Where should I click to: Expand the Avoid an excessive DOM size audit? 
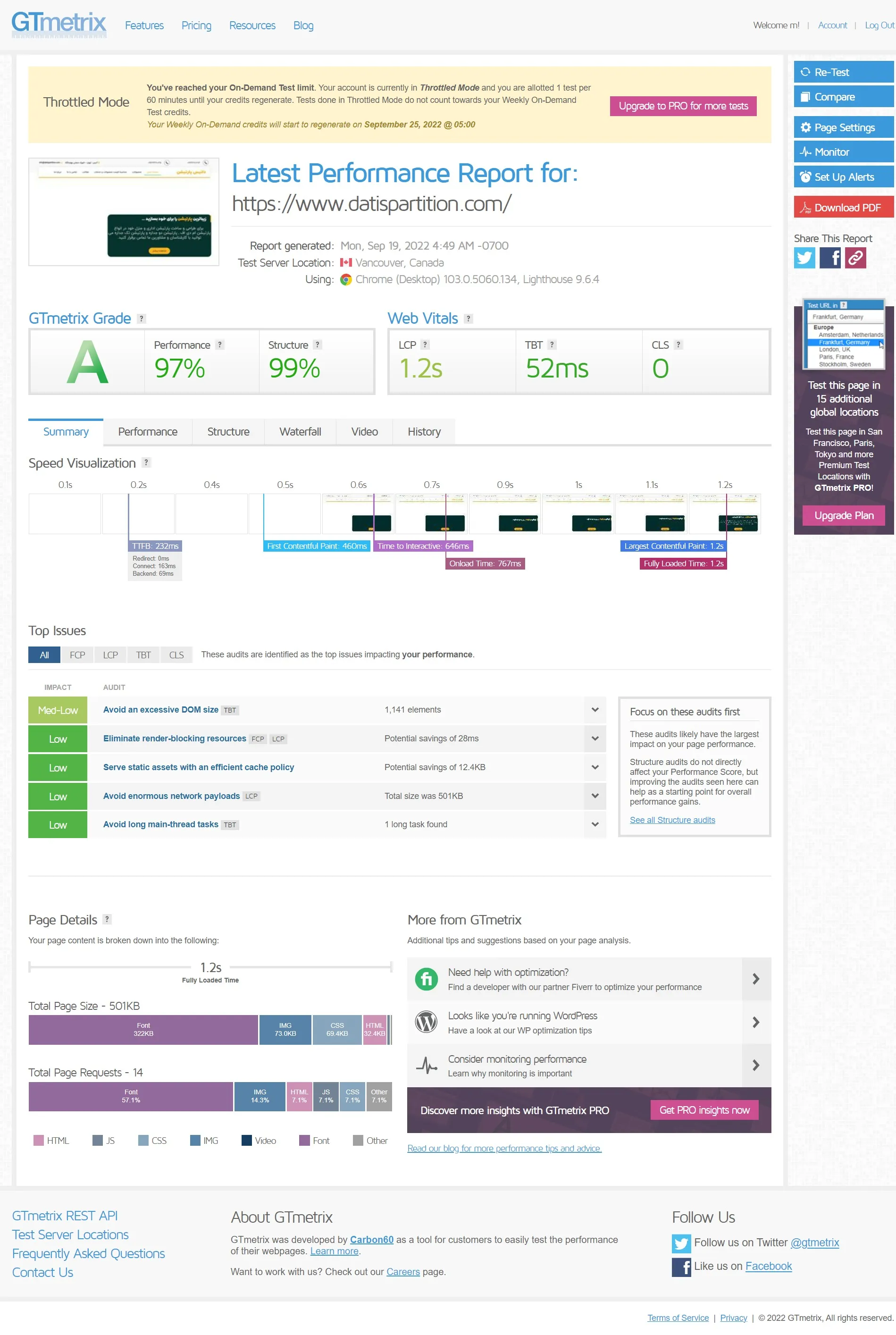click(595, 710)
